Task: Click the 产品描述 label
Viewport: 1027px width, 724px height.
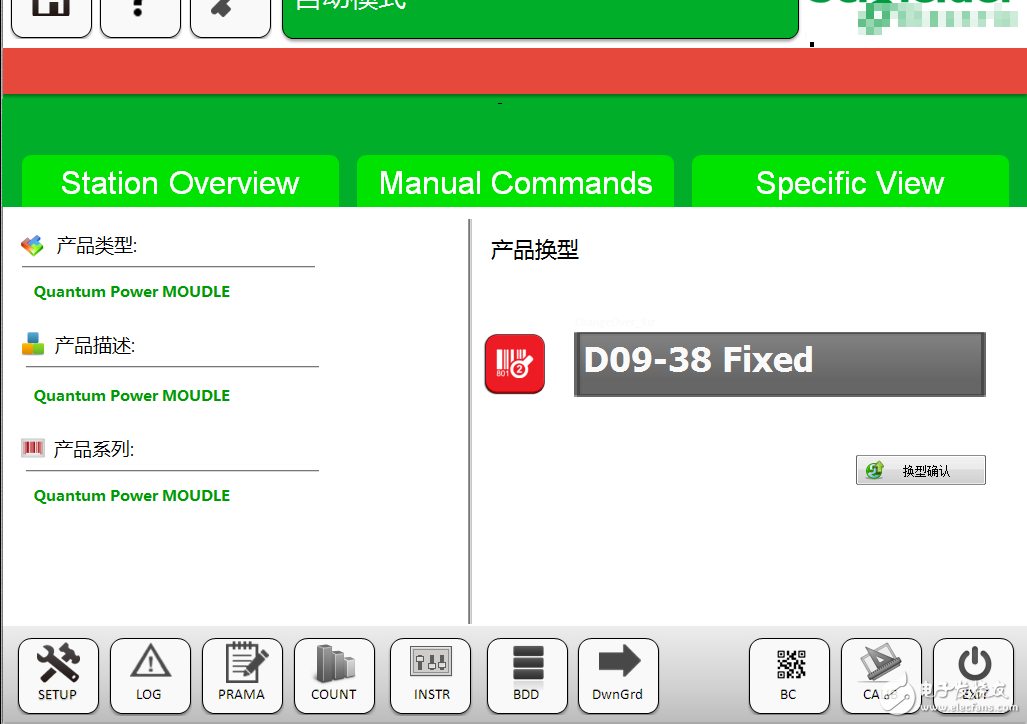Action: 95,345
